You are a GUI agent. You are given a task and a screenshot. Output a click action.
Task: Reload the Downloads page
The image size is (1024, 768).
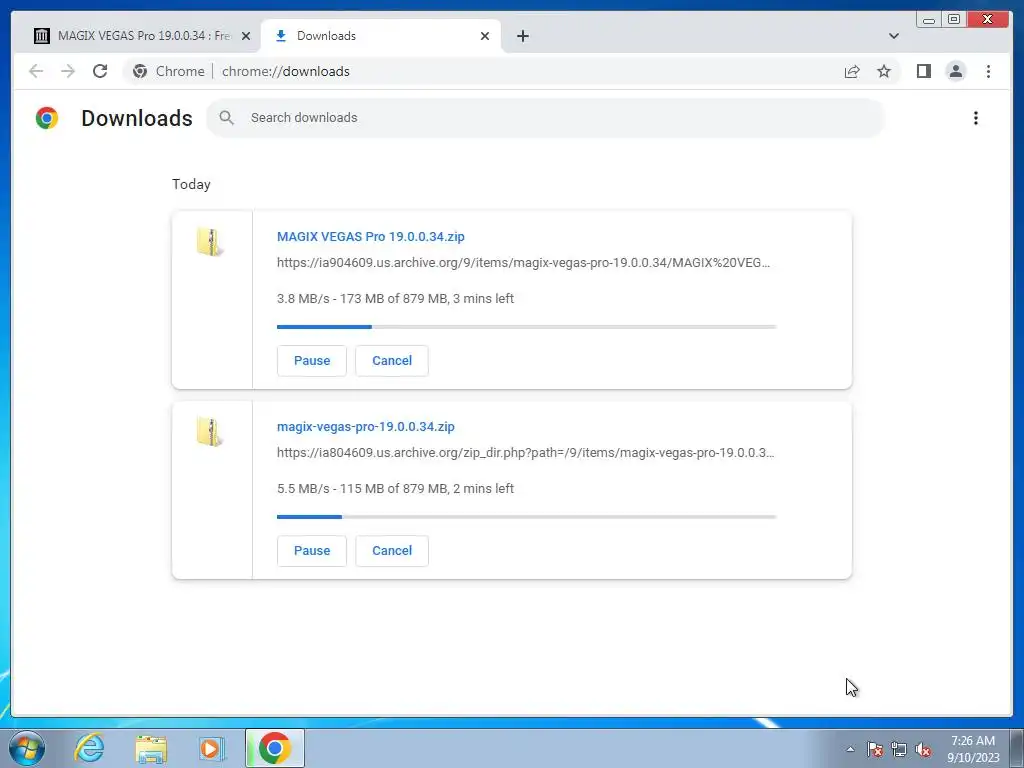(100, 71)
